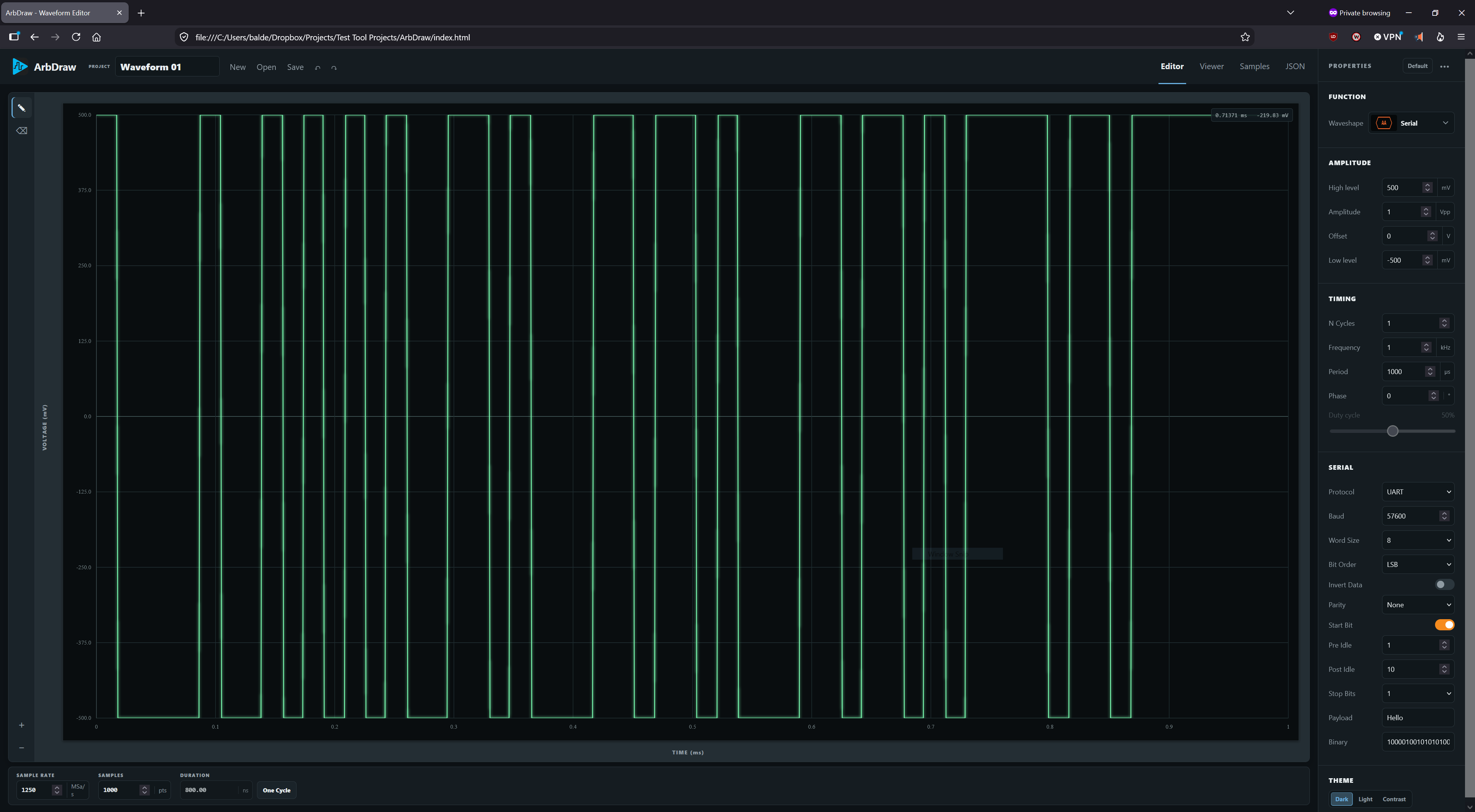Open the Waveshape Serial dropdown

[x=1412, y=123]
